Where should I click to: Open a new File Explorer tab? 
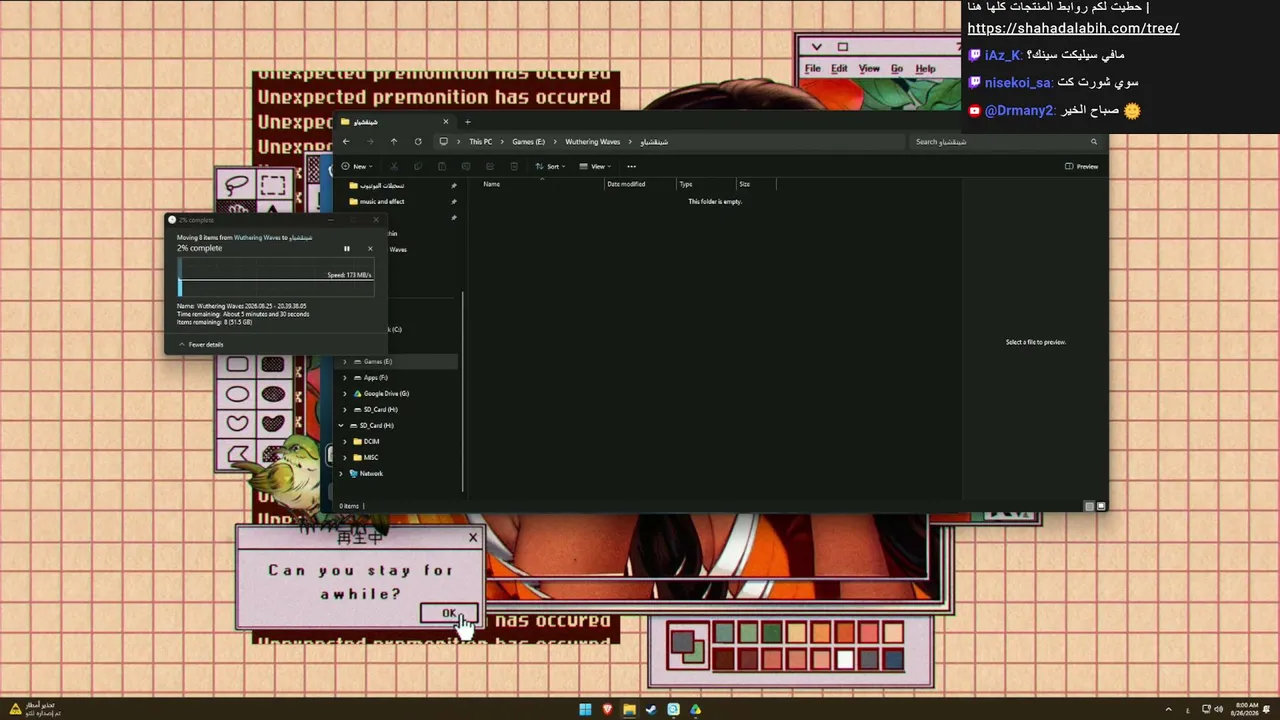coord(467,122)
